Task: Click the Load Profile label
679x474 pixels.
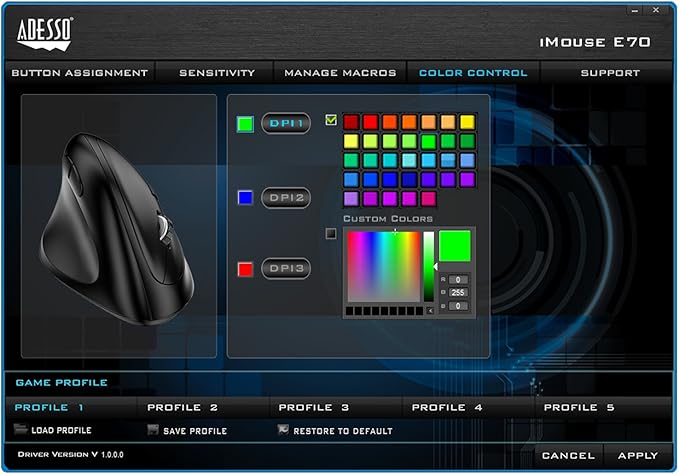Action: pos(61,430)
